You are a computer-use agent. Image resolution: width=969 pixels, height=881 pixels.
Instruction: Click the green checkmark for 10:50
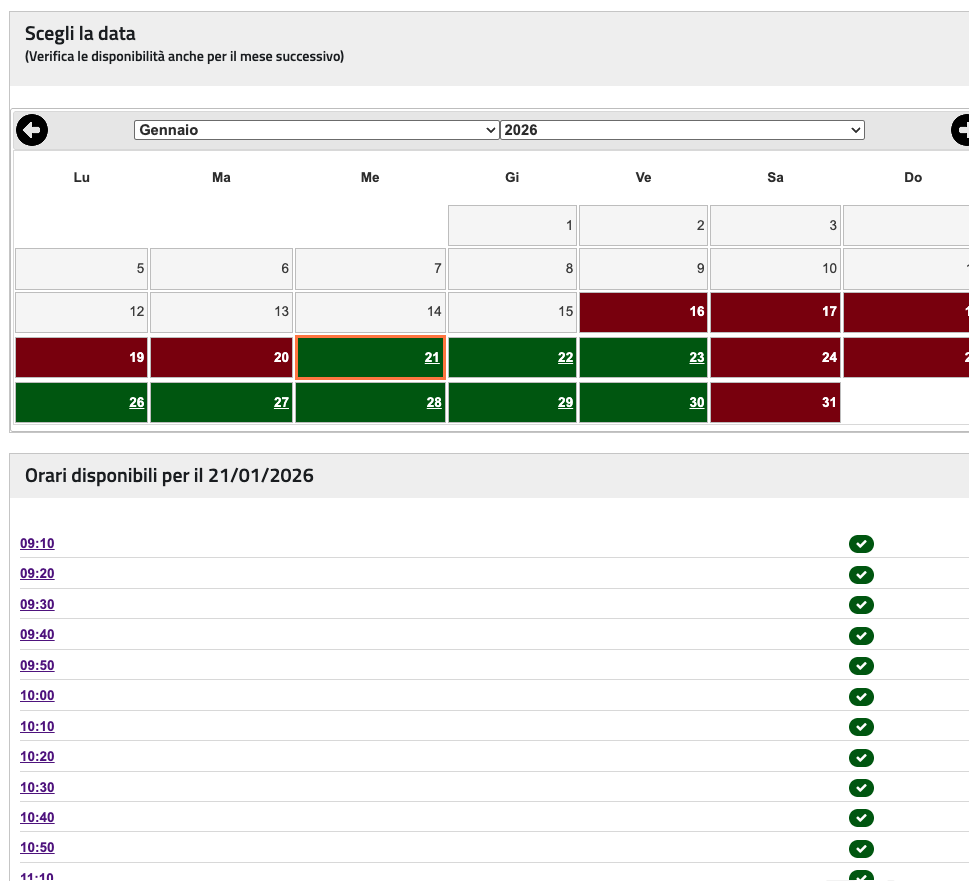click(x=861, y=849)
